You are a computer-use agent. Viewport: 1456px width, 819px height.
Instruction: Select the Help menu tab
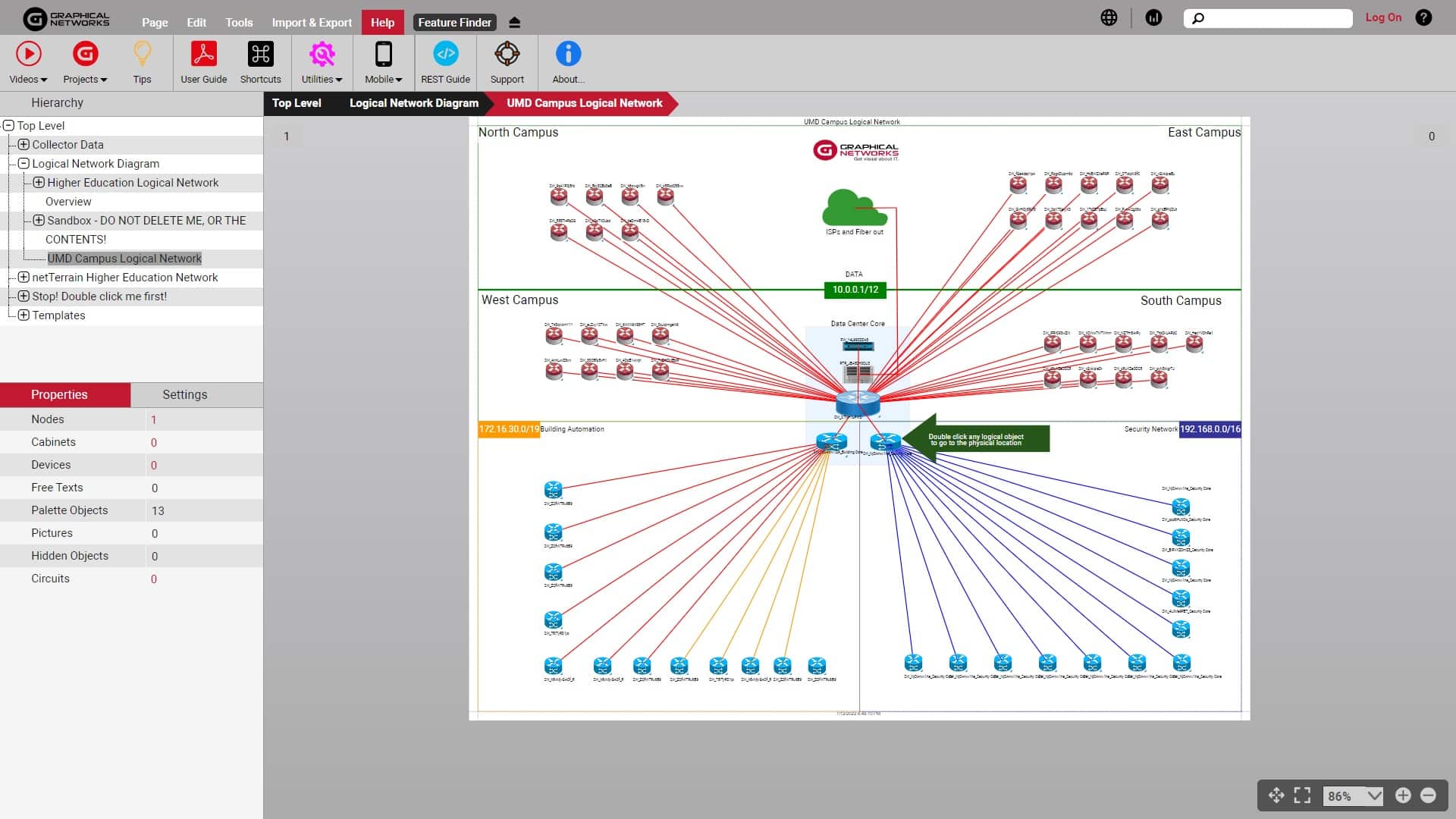(x=382, y=23)
